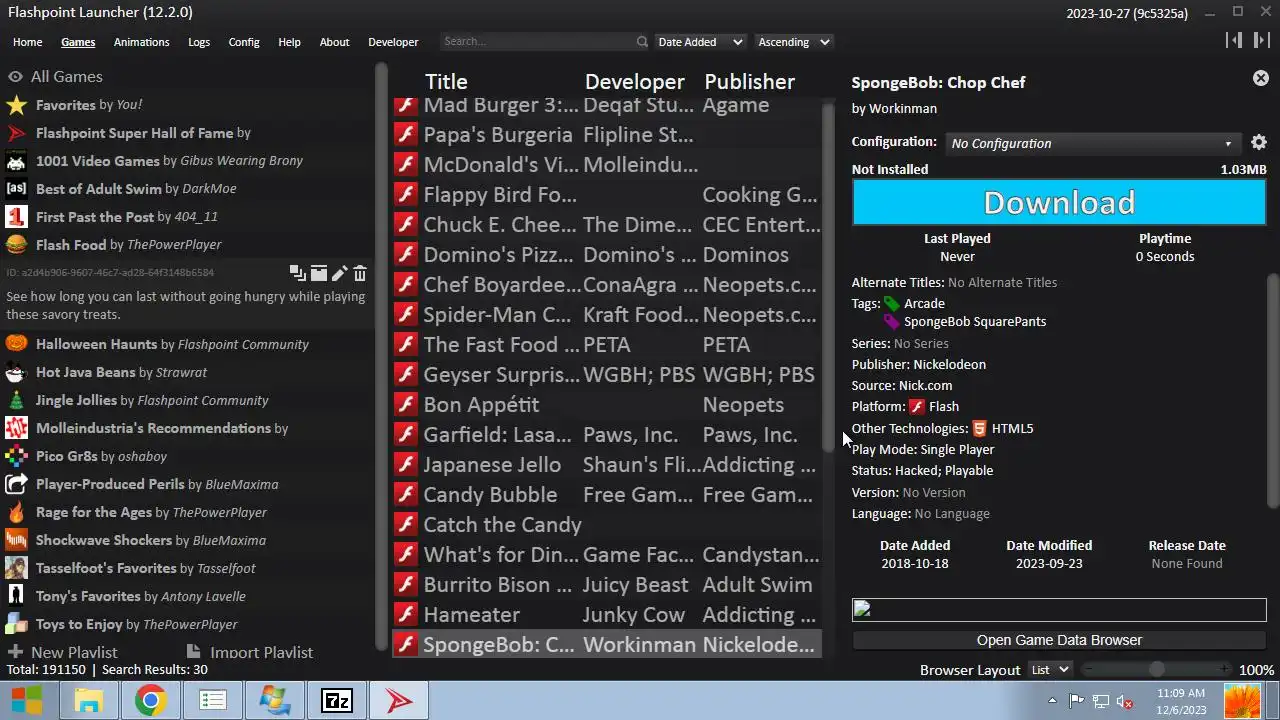
Task: Duplicate the Flash Food playlist
Action: [298, 273]
